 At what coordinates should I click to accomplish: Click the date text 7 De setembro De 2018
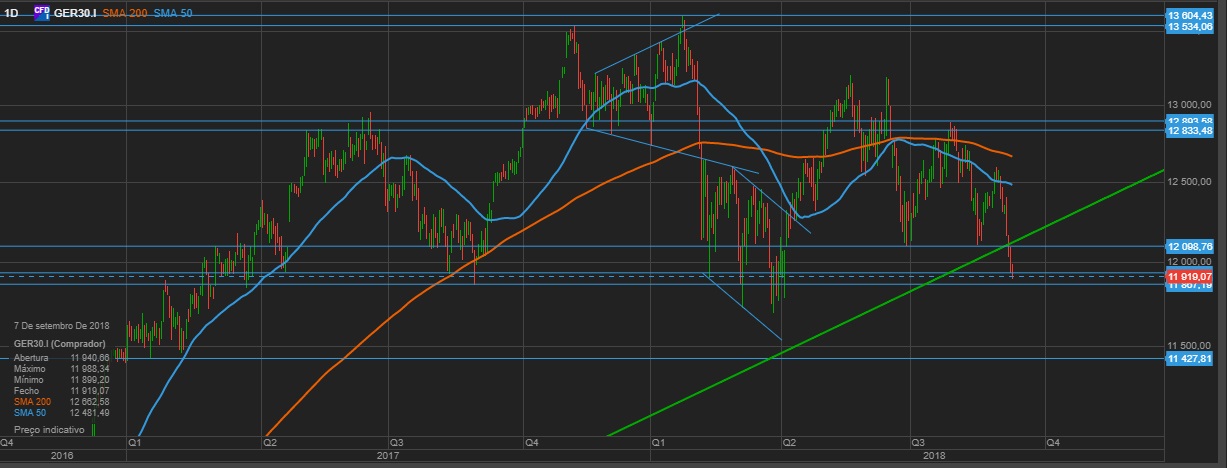[x=60, y=326]
